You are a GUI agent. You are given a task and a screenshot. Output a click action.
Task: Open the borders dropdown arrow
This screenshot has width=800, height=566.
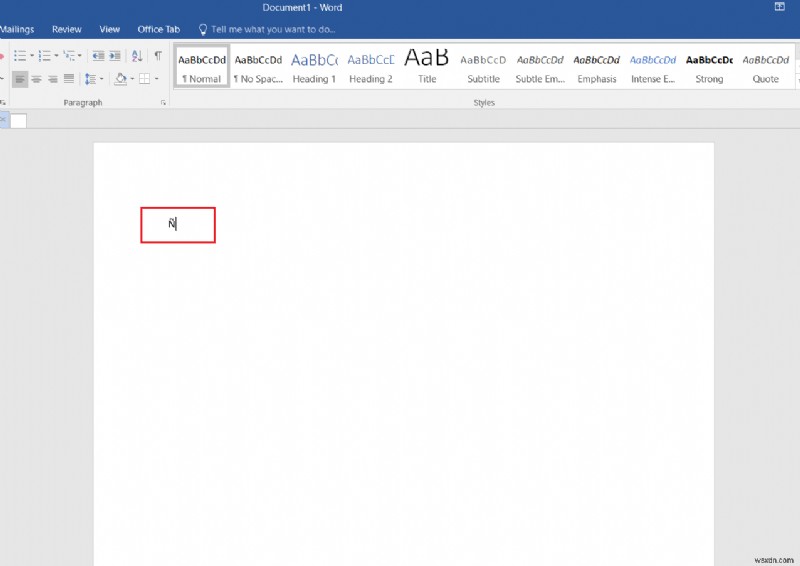(x=157, y=79)
